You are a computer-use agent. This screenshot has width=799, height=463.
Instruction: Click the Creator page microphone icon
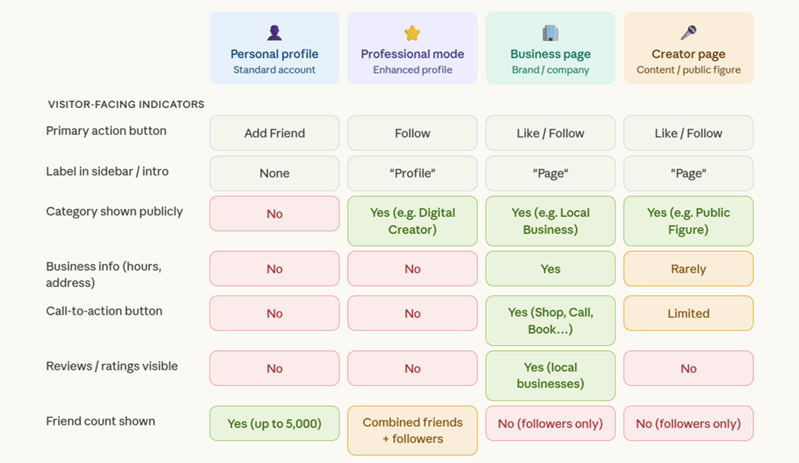[x=688, y=33]
